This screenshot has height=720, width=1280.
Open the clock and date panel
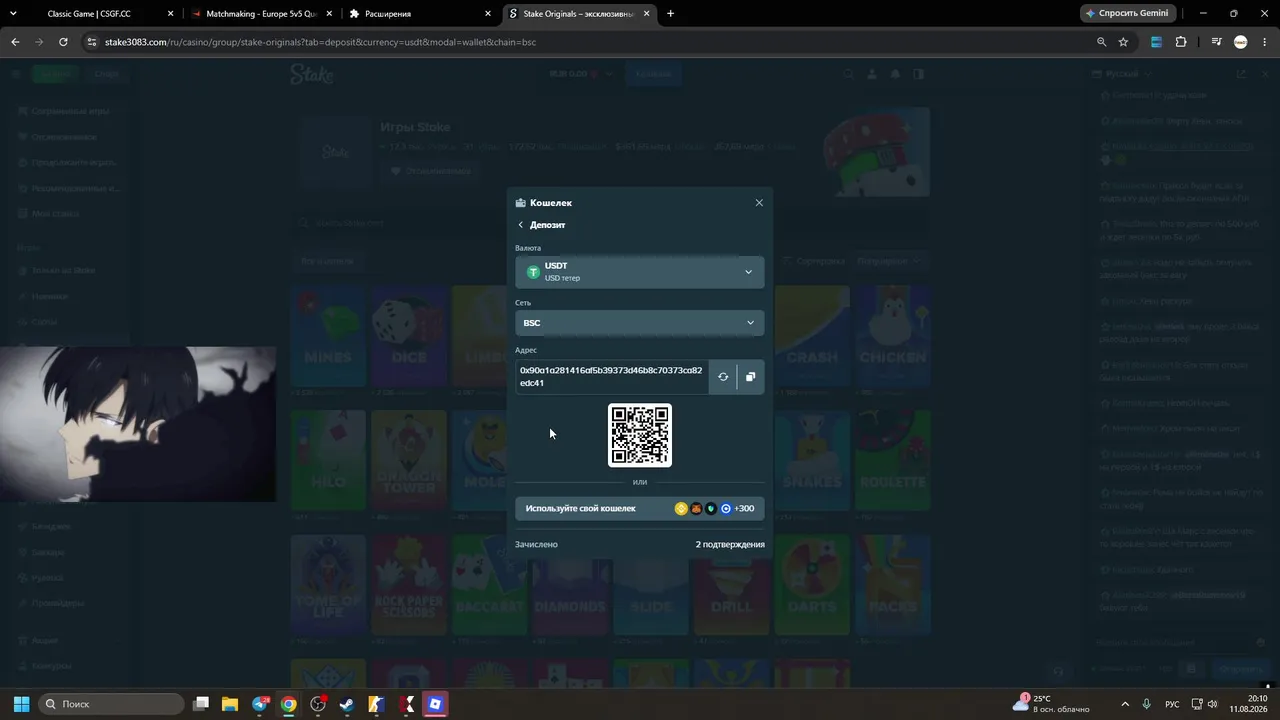click(x=1249, y=704)
